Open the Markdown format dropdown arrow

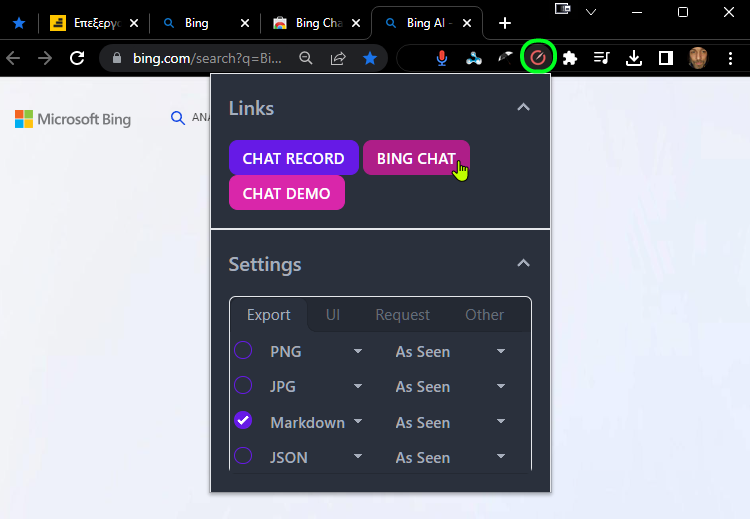click(x=358, y=421)
